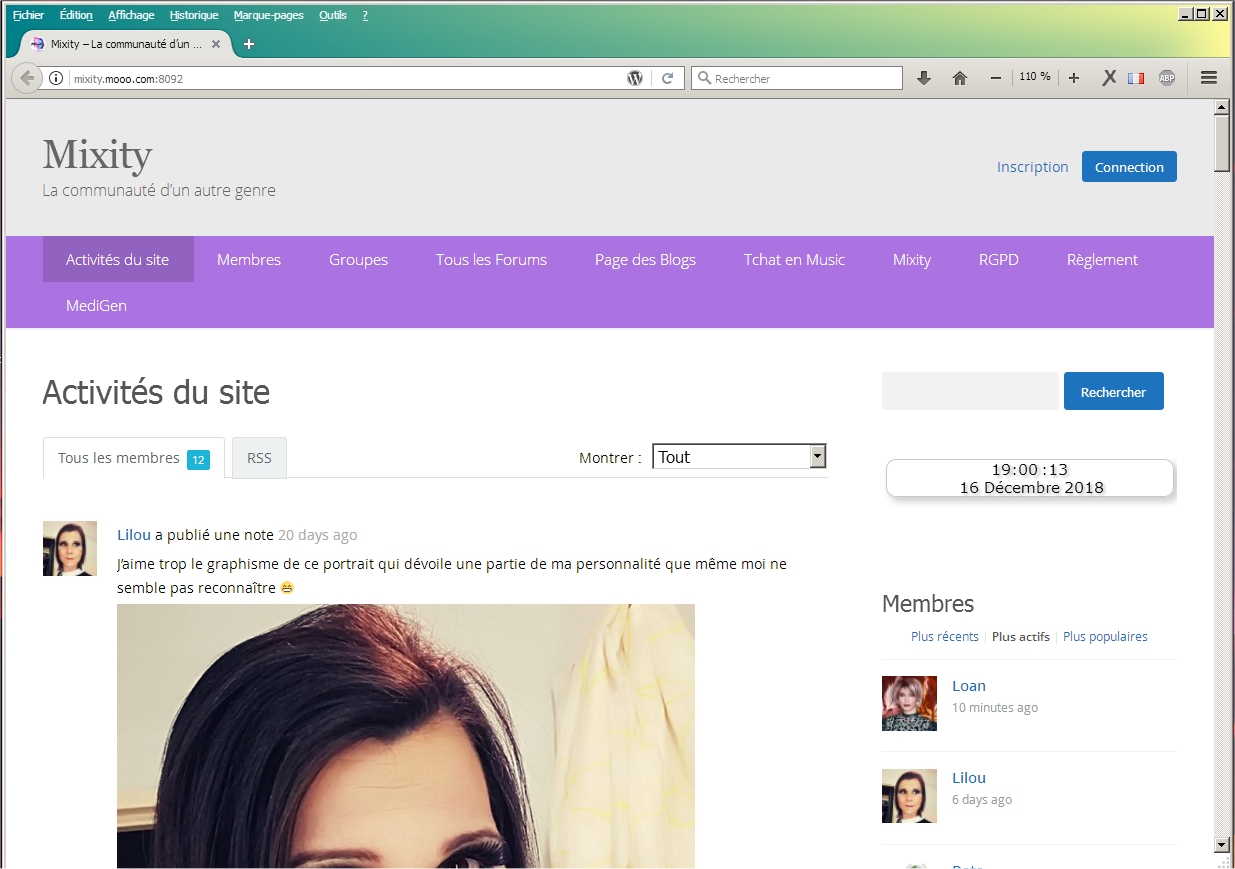Go to the browser home page icon
The width and height of the screenshot is (1235, 869).
click(x=960, y=78)
